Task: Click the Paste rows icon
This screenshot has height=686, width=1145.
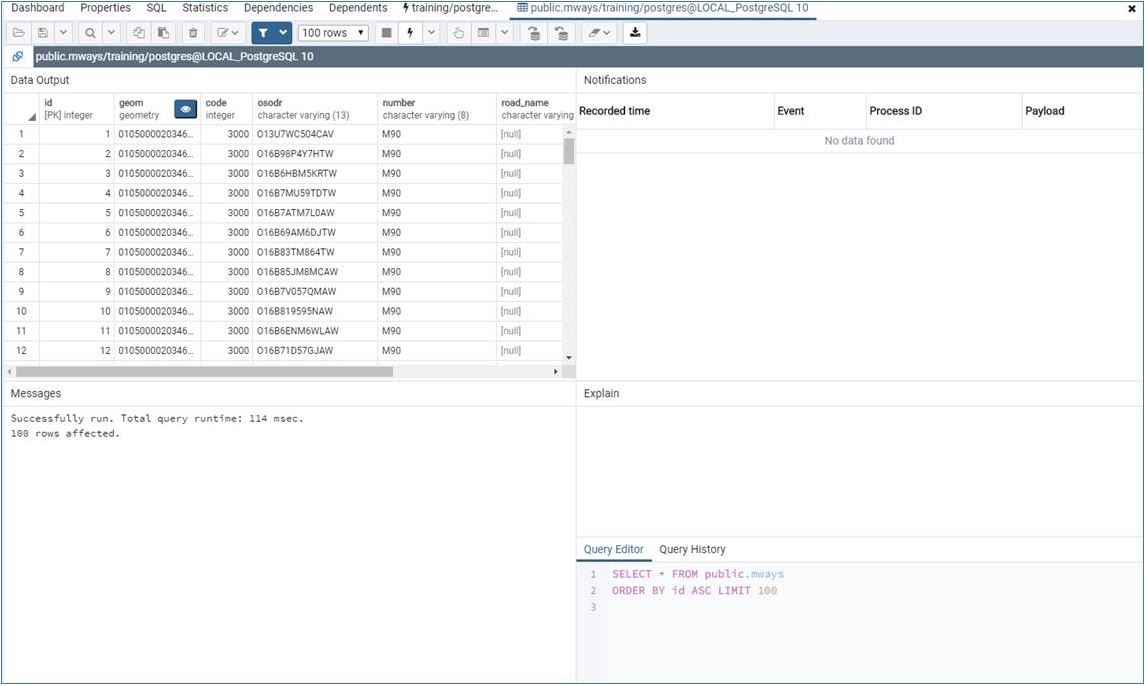Action: click(x=164, y=33)
